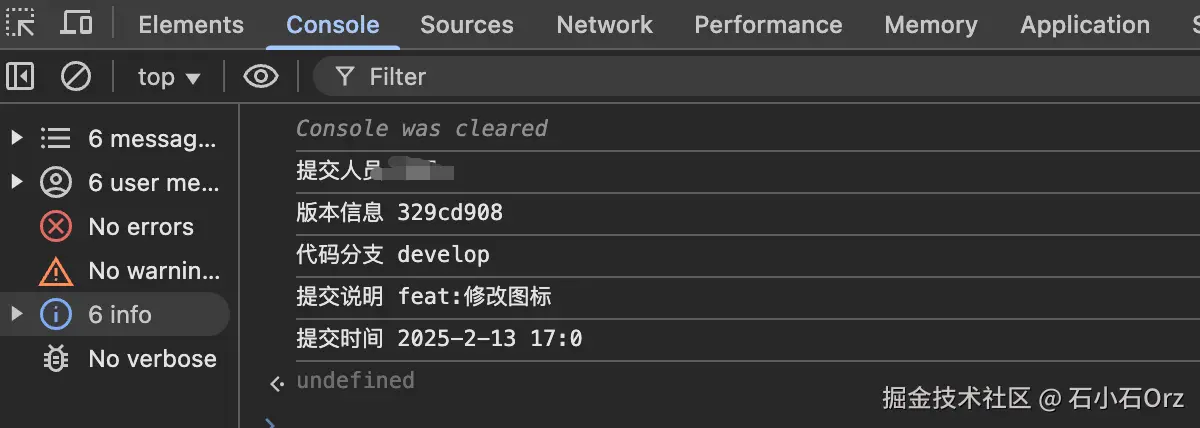Create live expression via eye icon
This screenshot has width=1200, height=428.
261,76
